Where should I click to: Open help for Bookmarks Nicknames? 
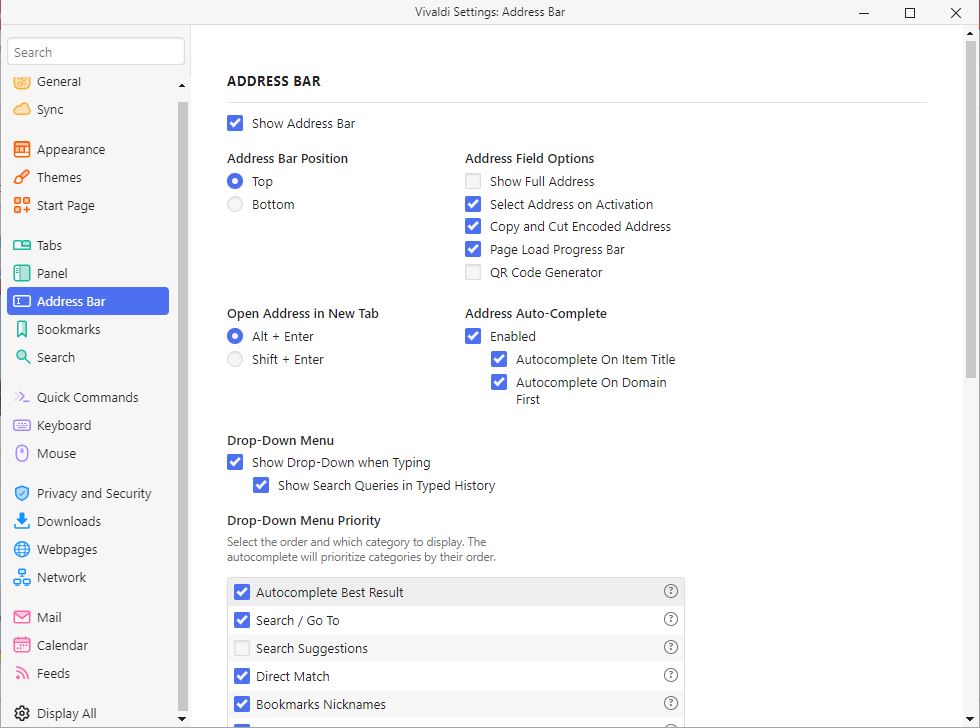pyautogui.click(x=671, y=703)
